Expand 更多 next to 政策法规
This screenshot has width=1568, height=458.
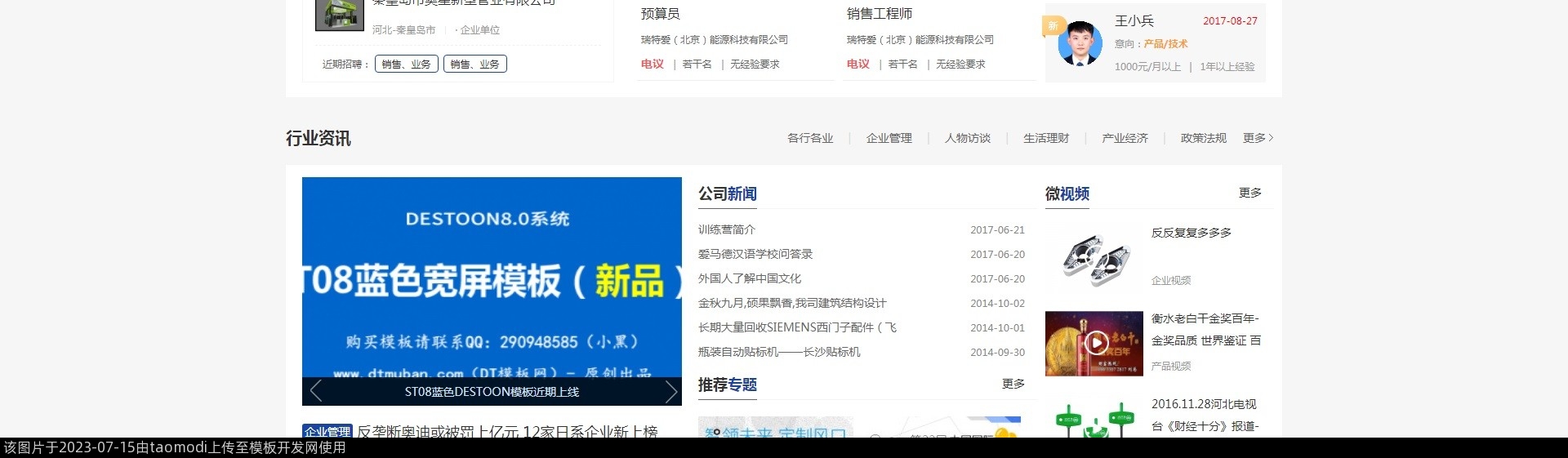point(1257,139)
